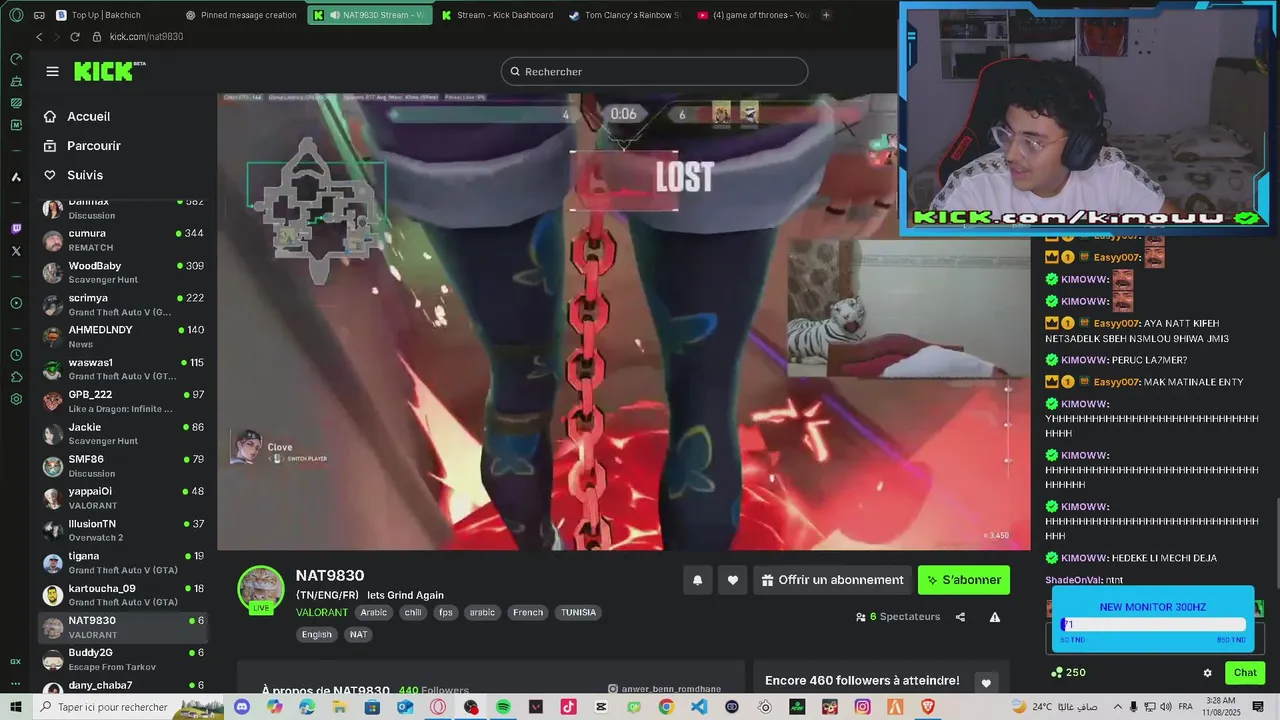
Task: Click the notification bell for NAT9830
Action: click(x=697, y=580)
